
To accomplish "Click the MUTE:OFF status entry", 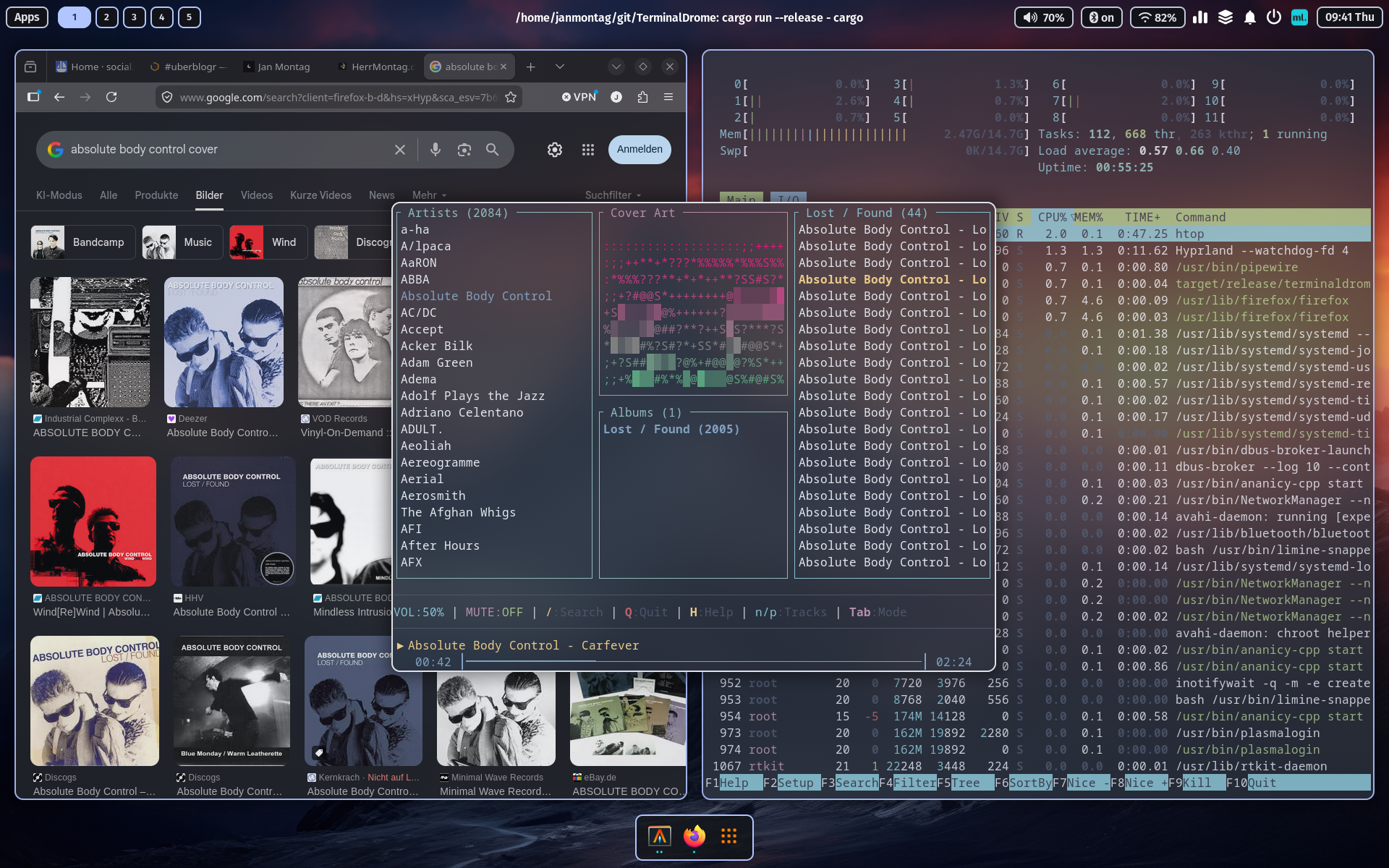I will (494, 612).
